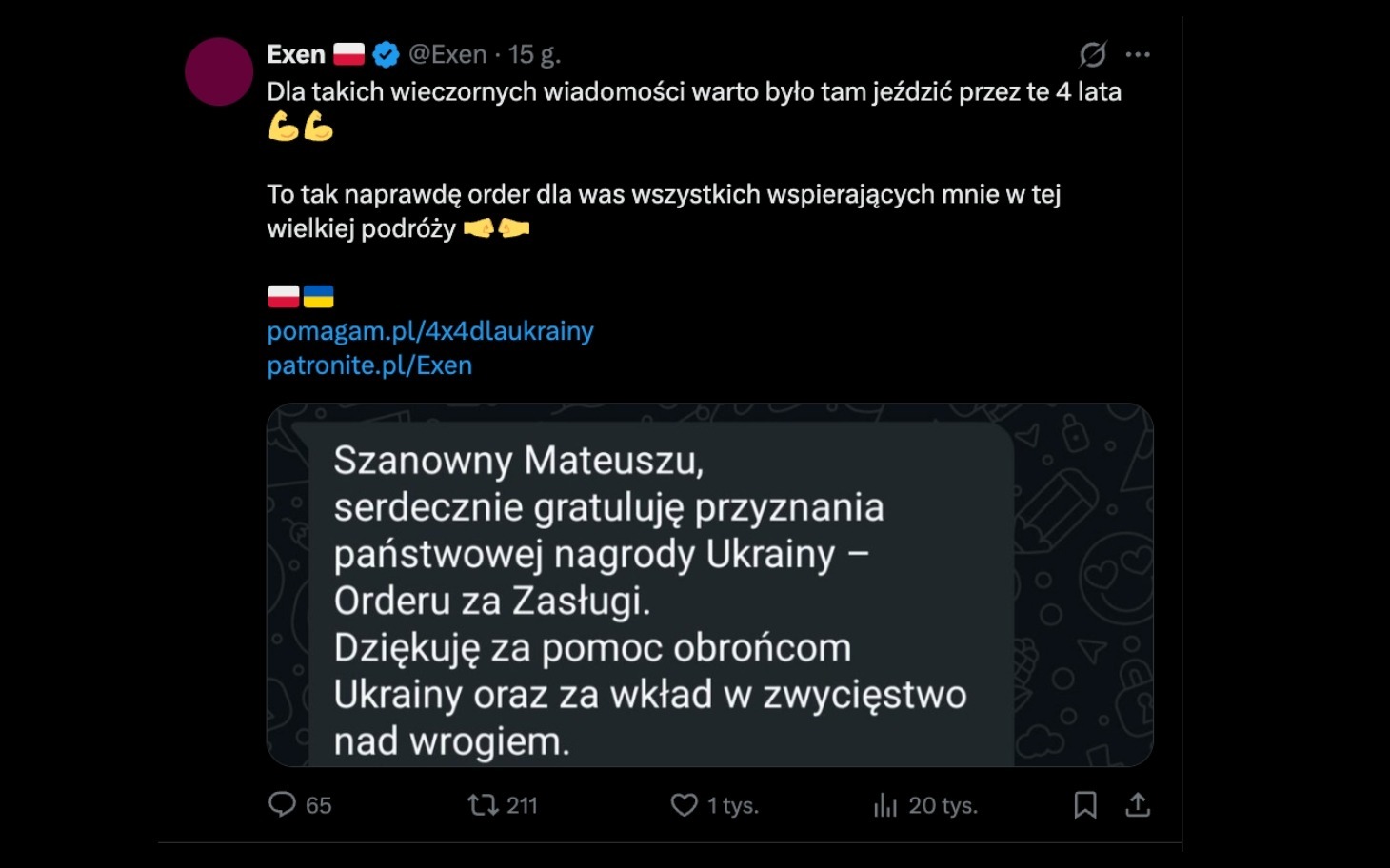This screenshot has width=1390, height=868.
Task: Open the attached message screenshot image
Action: (x=709, y=584)
